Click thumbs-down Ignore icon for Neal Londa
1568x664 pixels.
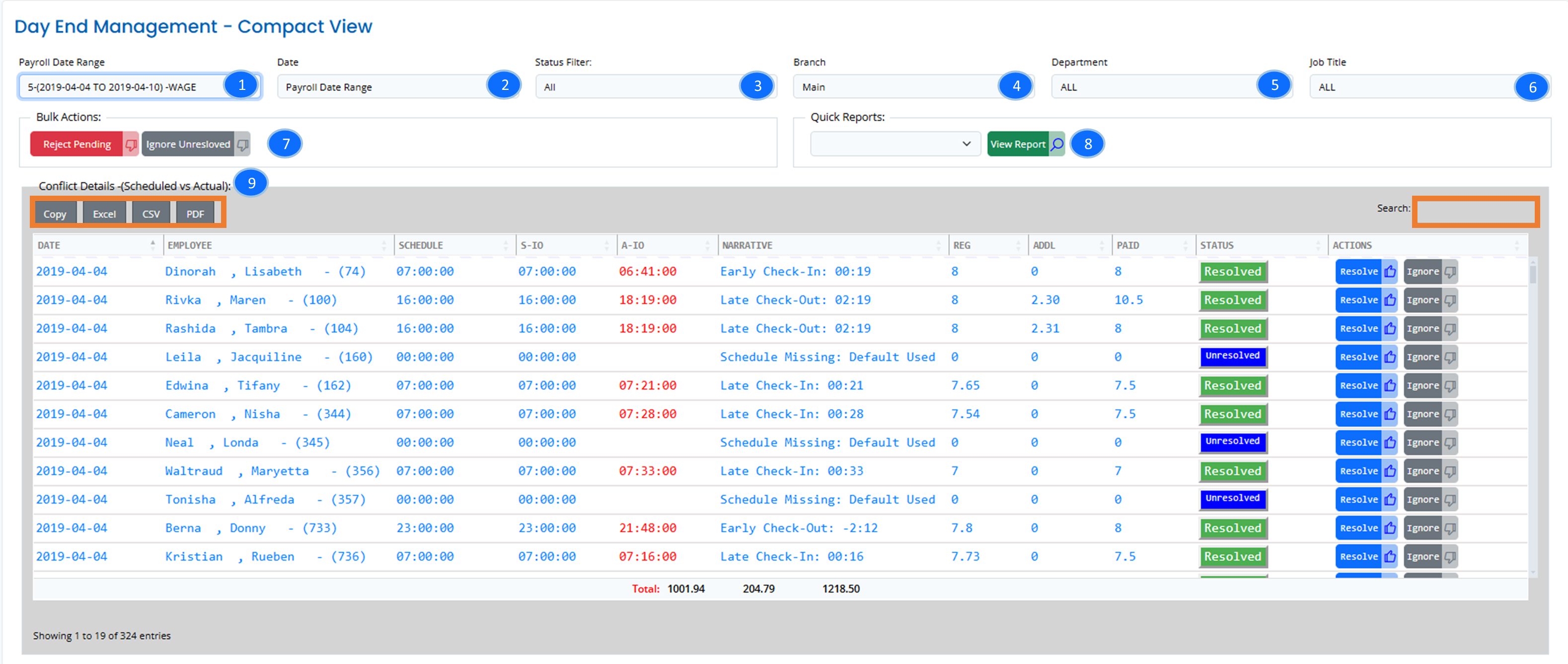coord(1450,443)
